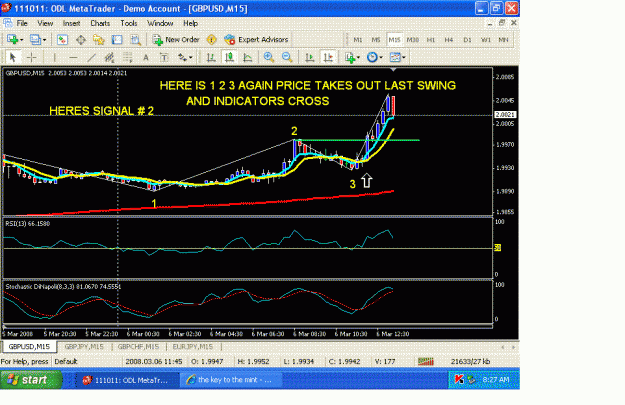Viewport: 625px width, 405px height.
Task: Open the Navigator folder-star icon
Action: point(98,39)
